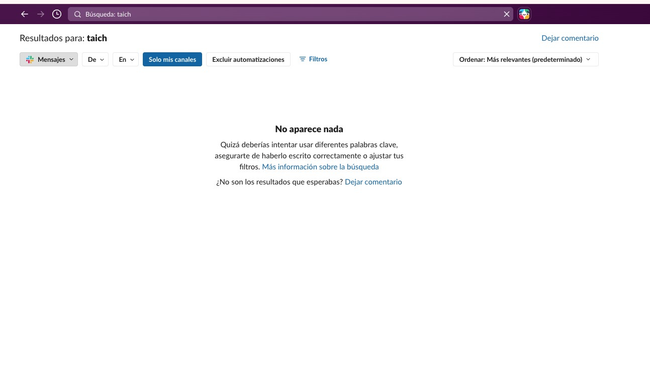Image resolution: width=650 pixels, height=376 pixels.
Task: Go back with the left arrow
Action: pyautogui.click(x=24, y=14)
